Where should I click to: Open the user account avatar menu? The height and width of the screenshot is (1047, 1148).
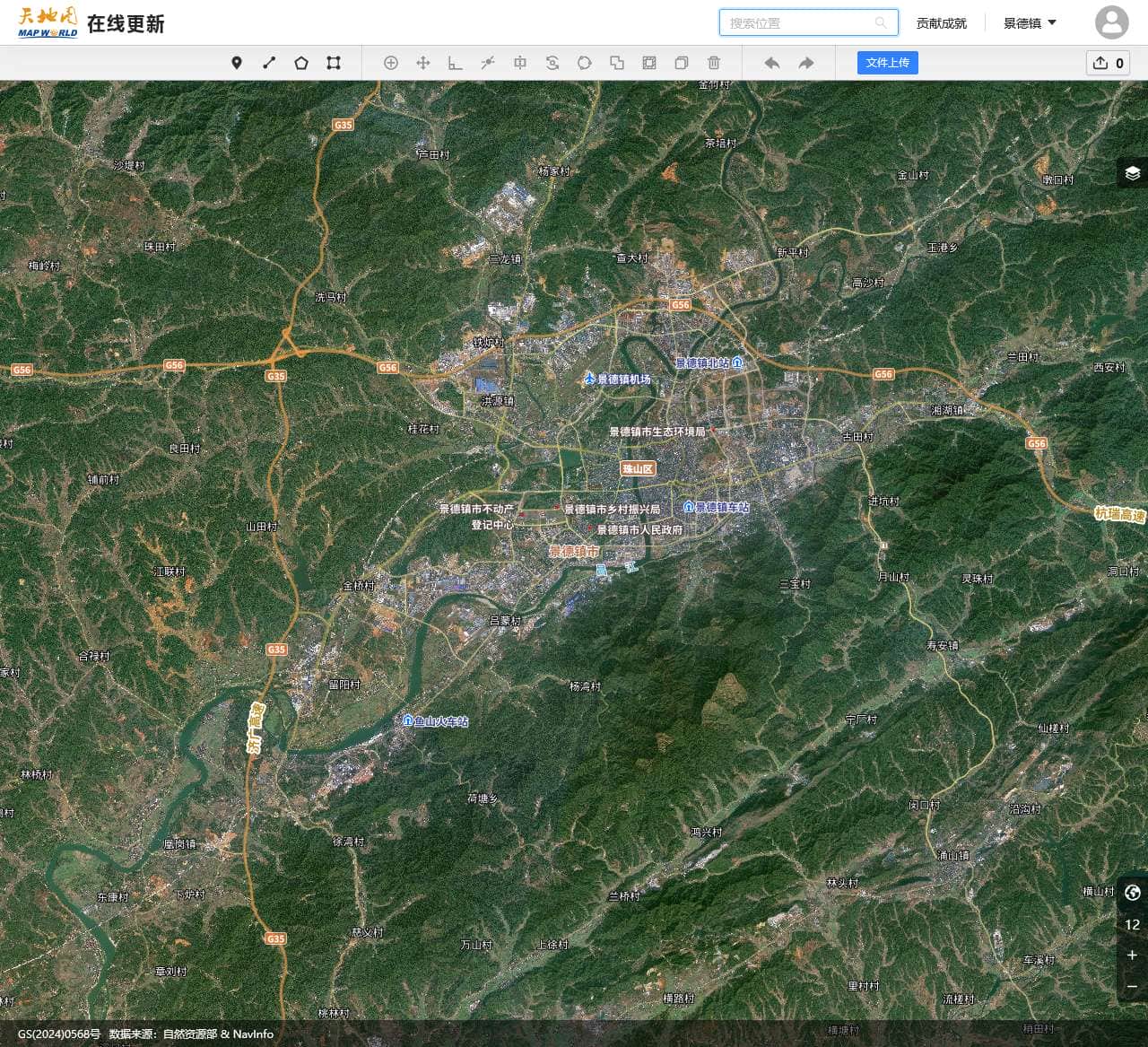coord(1111,22)
